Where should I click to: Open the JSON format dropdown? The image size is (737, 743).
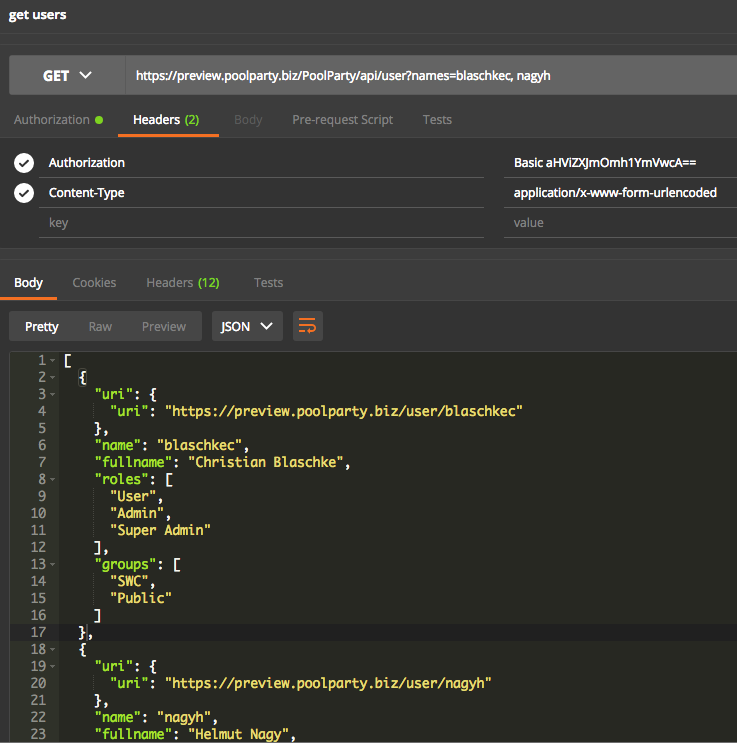point(247,326)
